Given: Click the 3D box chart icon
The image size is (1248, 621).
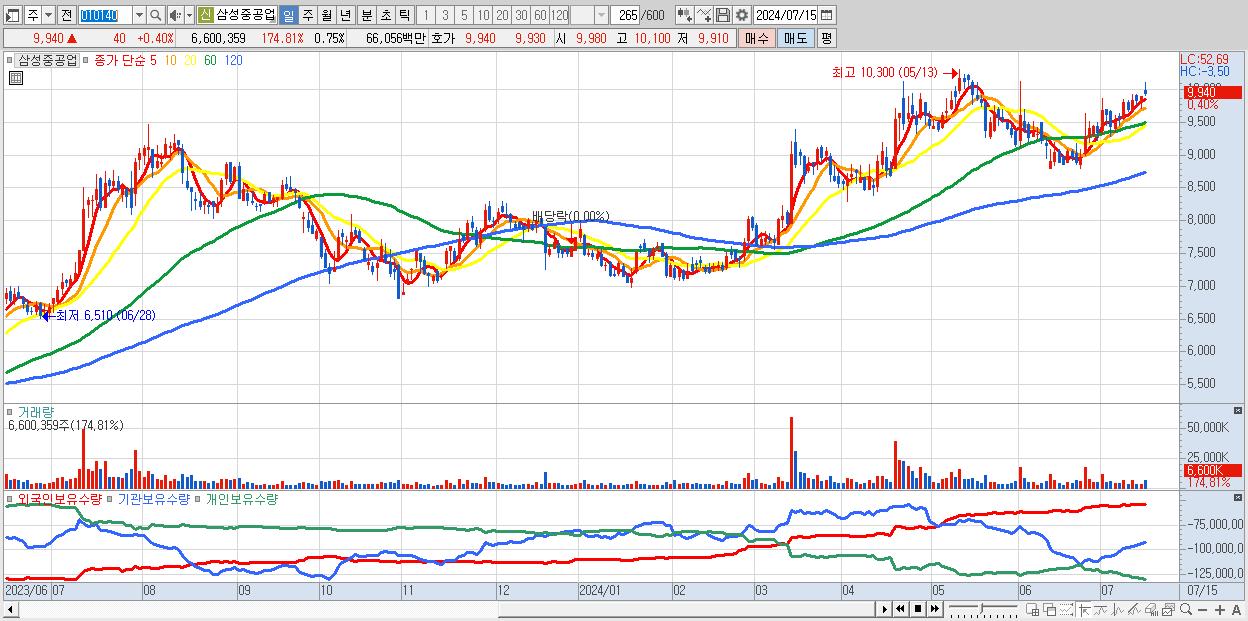Looking at the screenshot, I should pyautogui.click(x=1152, y=609).
